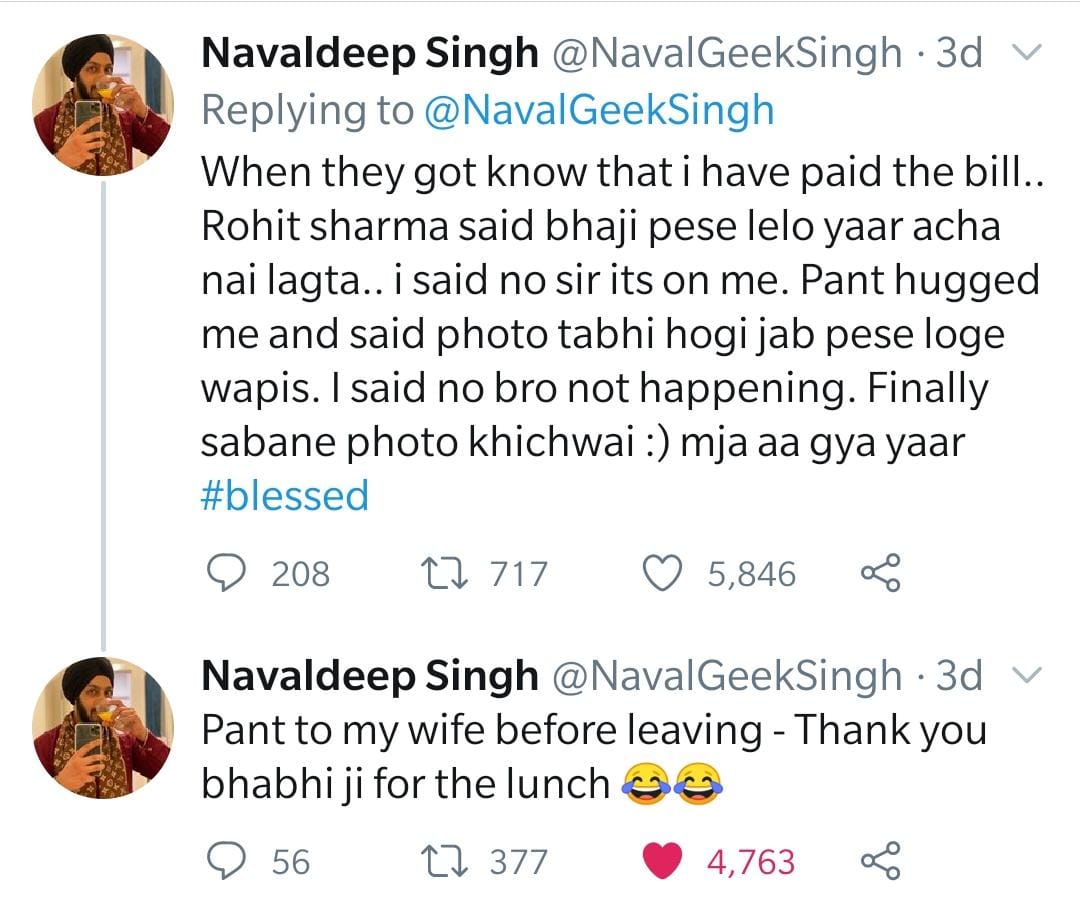Share the first tweet about the bill
1080x907 pixels.
tap(881, 573)
